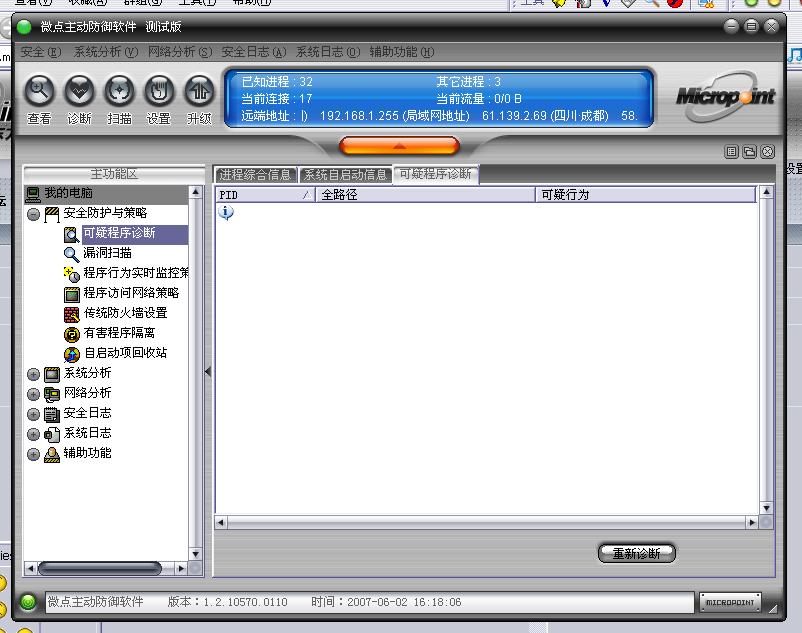This screenshot has width=802, height=633.
Task: Click the 程序行为实时监控 clock icon
Action: [x=72, y=274]
